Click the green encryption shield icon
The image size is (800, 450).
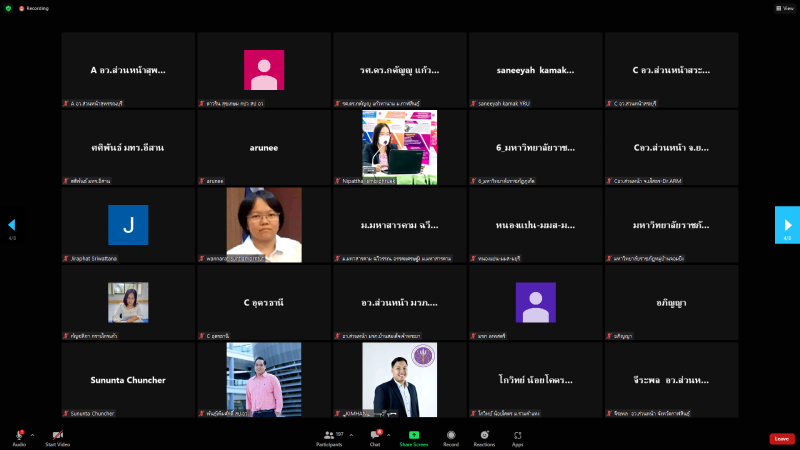pyautogui.click(x=8, y=7)
